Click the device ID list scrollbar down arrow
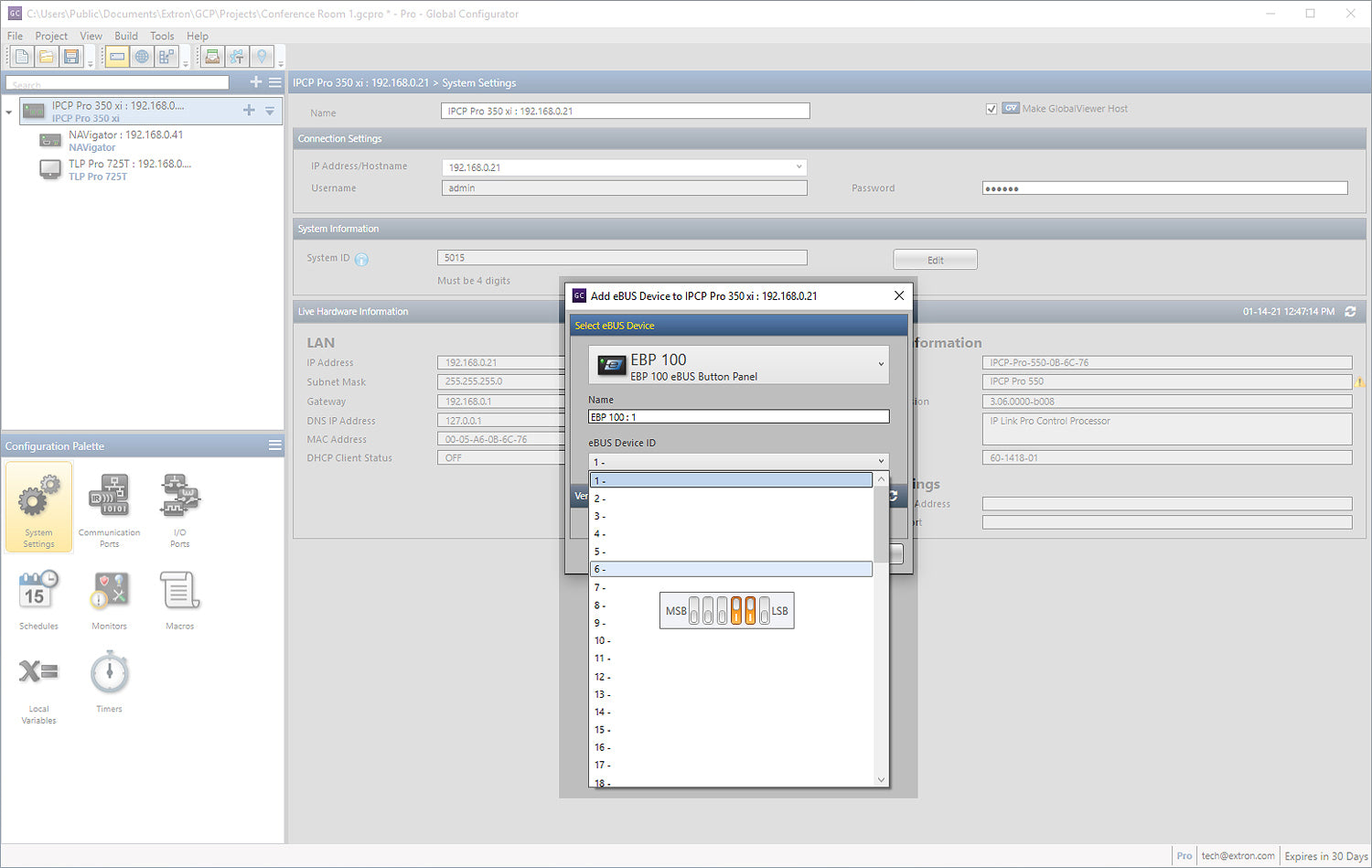This screenshot has height=868, width=1372. click(881, 779)
